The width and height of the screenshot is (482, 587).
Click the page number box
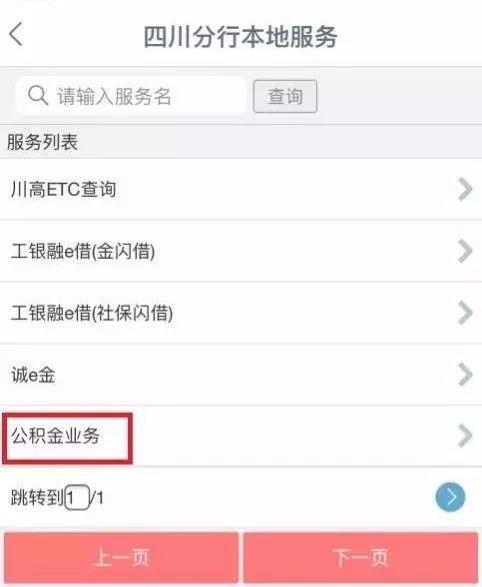pyautogui.click(x=77, y=498)
